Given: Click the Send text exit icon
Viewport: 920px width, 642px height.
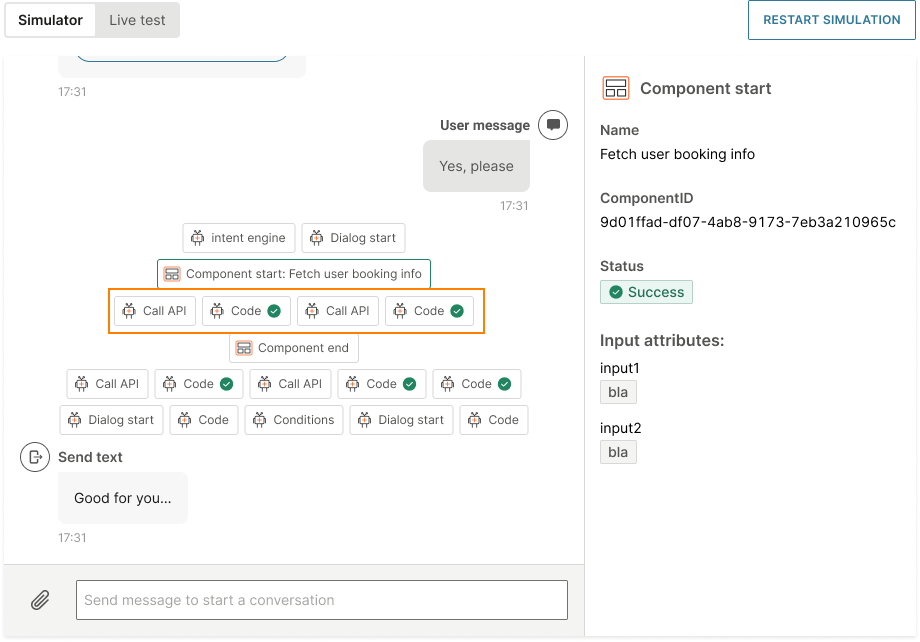Looking at the screenshot, I should click(35, 457).
